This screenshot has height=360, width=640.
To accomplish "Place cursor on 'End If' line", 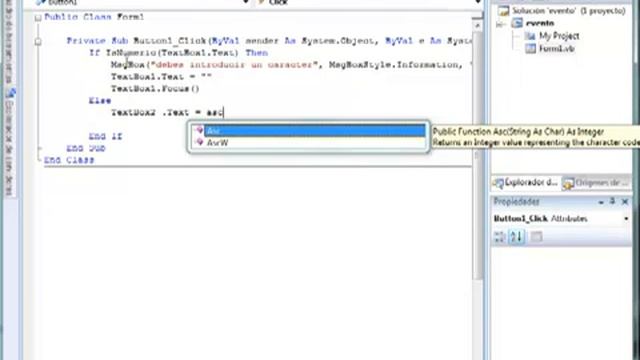I will pos(105,136).
